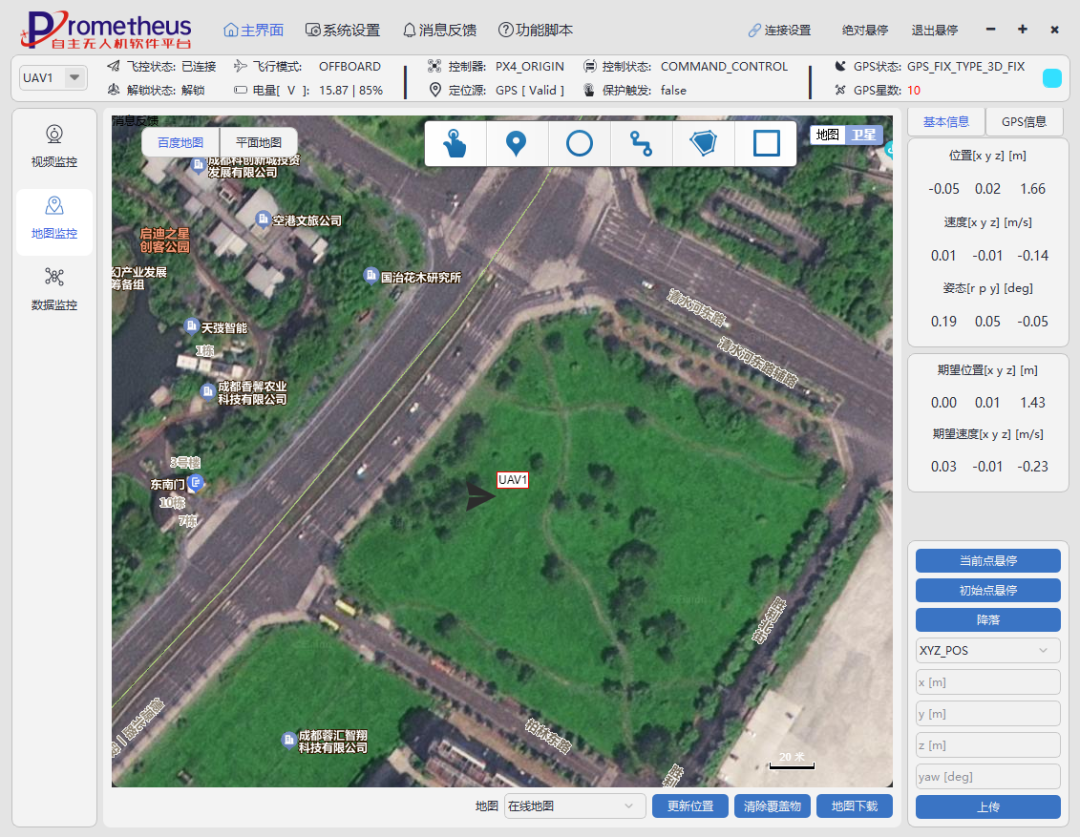Screen dimensions: 1080x837
Task: Click the yaw [deg] input field
Action: pos(987,777)
